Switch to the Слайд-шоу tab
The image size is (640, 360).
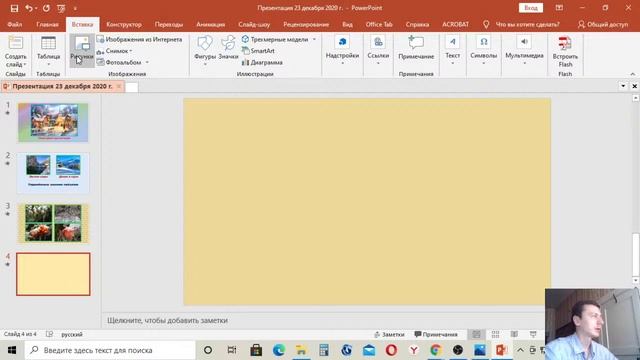[x=254, y=24]
